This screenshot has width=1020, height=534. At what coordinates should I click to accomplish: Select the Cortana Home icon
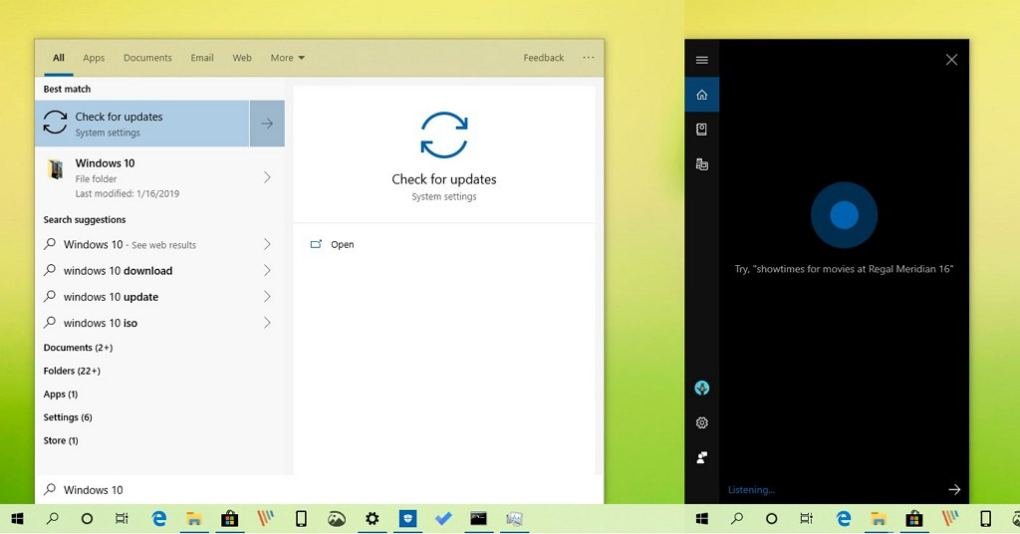(x=702, y=95)
